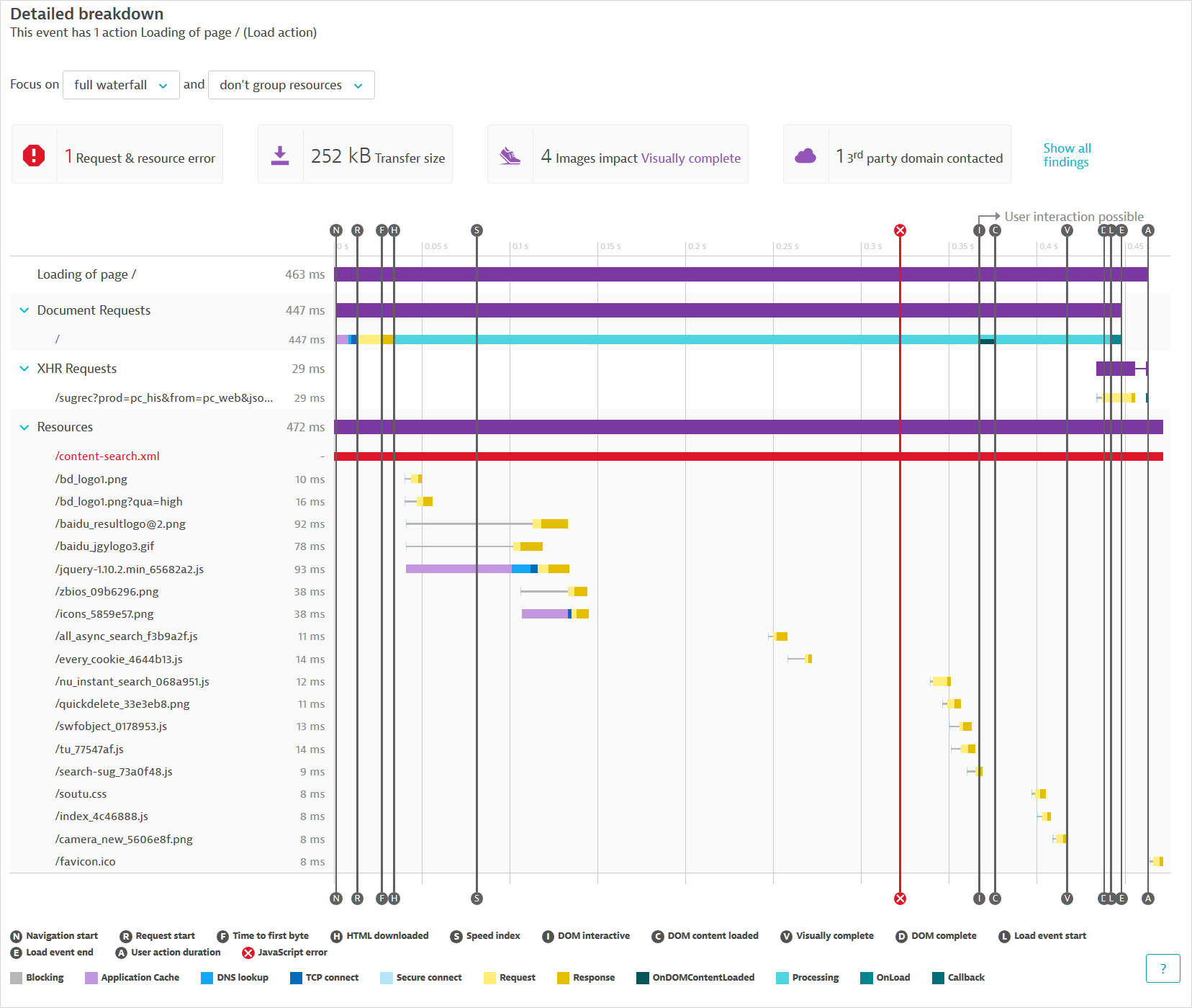Click the red error exclamation icon

pyautogui.click(x=34, y=155)
